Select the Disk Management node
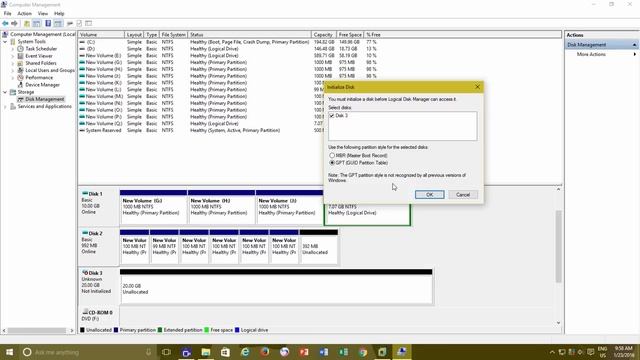The height and width of the screenshot is (360, 640). (x=44, y=99)
